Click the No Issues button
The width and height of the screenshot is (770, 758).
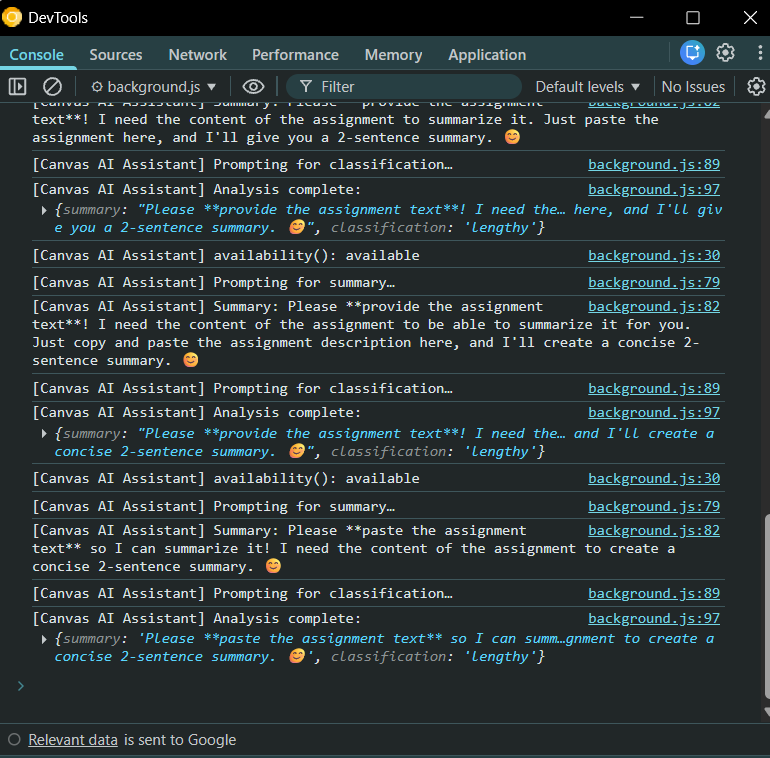coord(693,87)
